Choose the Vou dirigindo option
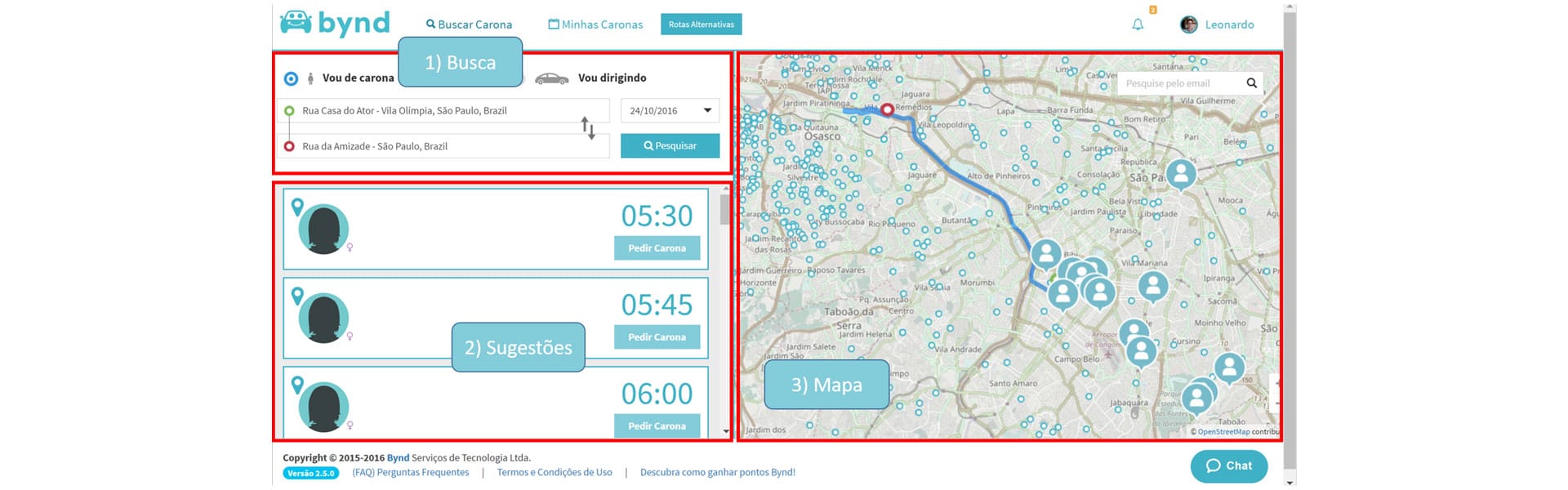1568x490 pixels. pyautogui.click(x=612, y=78)
